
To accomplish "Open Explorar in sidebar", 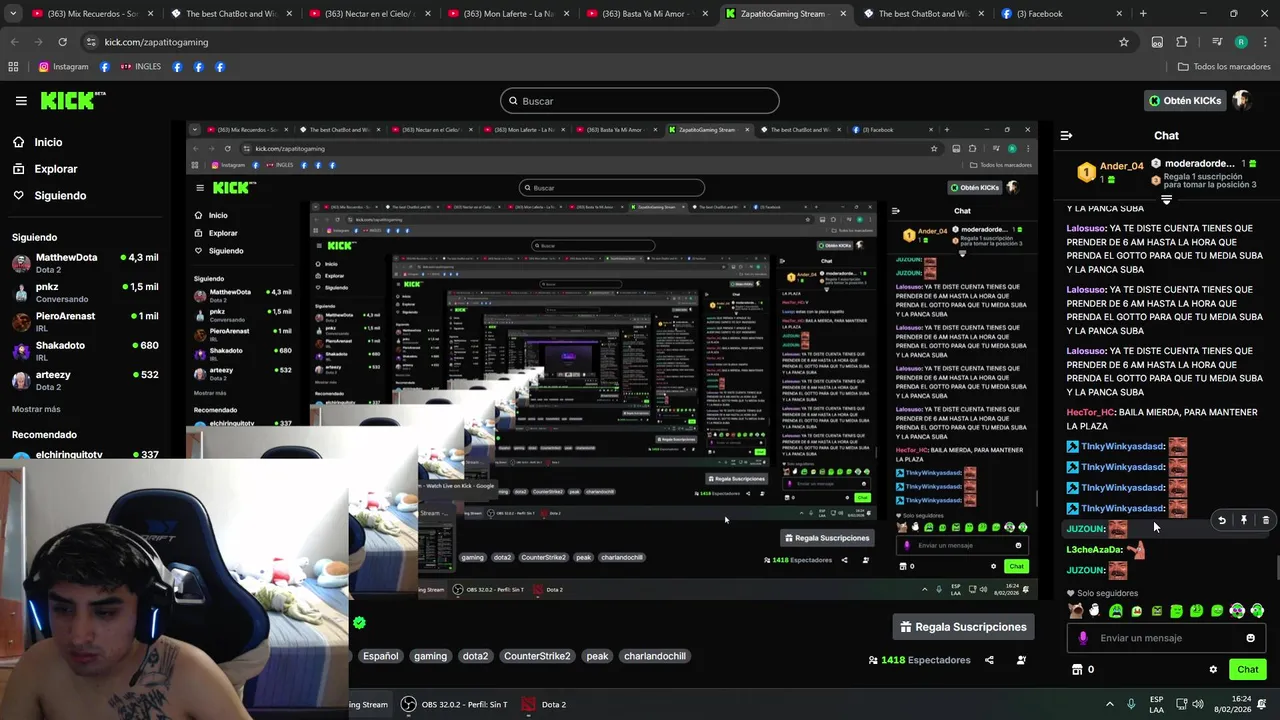I will 45,169.
